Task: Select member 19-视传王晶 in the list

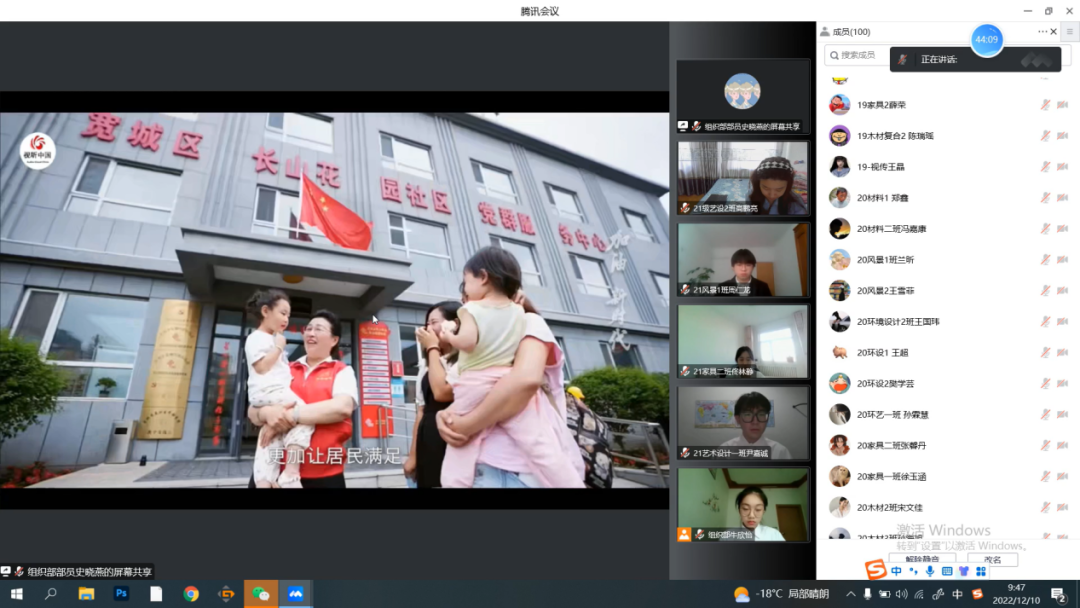Action: [x=880, y=167]
